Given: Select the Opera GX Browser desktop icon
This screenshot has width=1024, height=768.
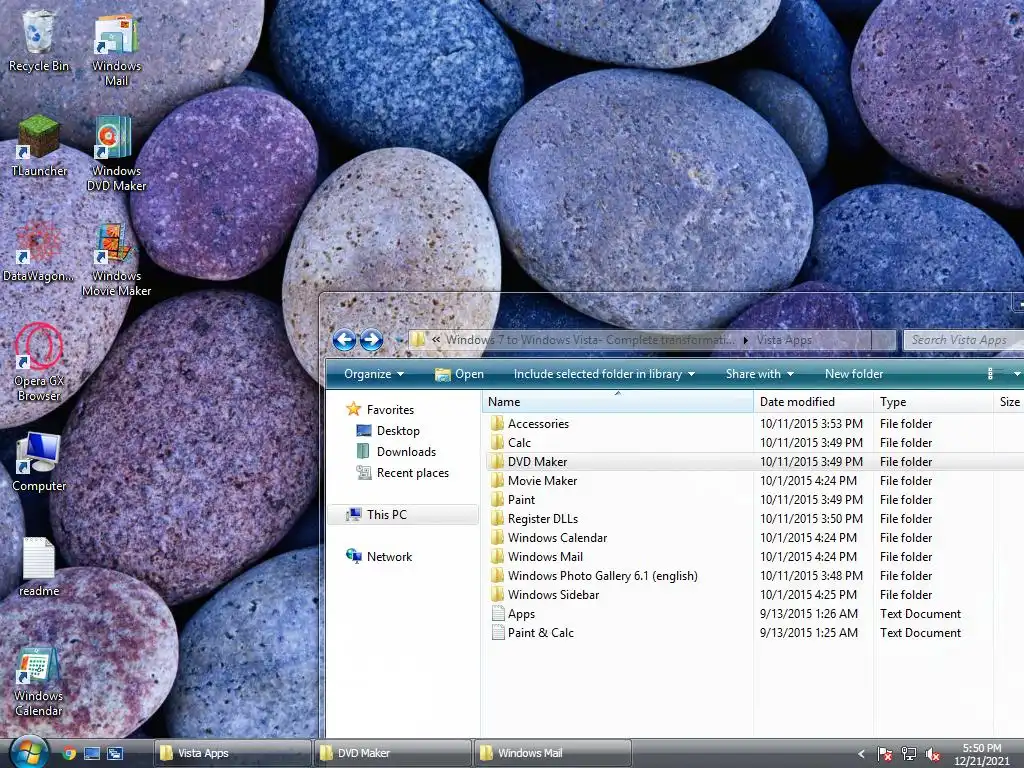Looking at the screenshot, I should pyautogui.click(x=39, y=362).
